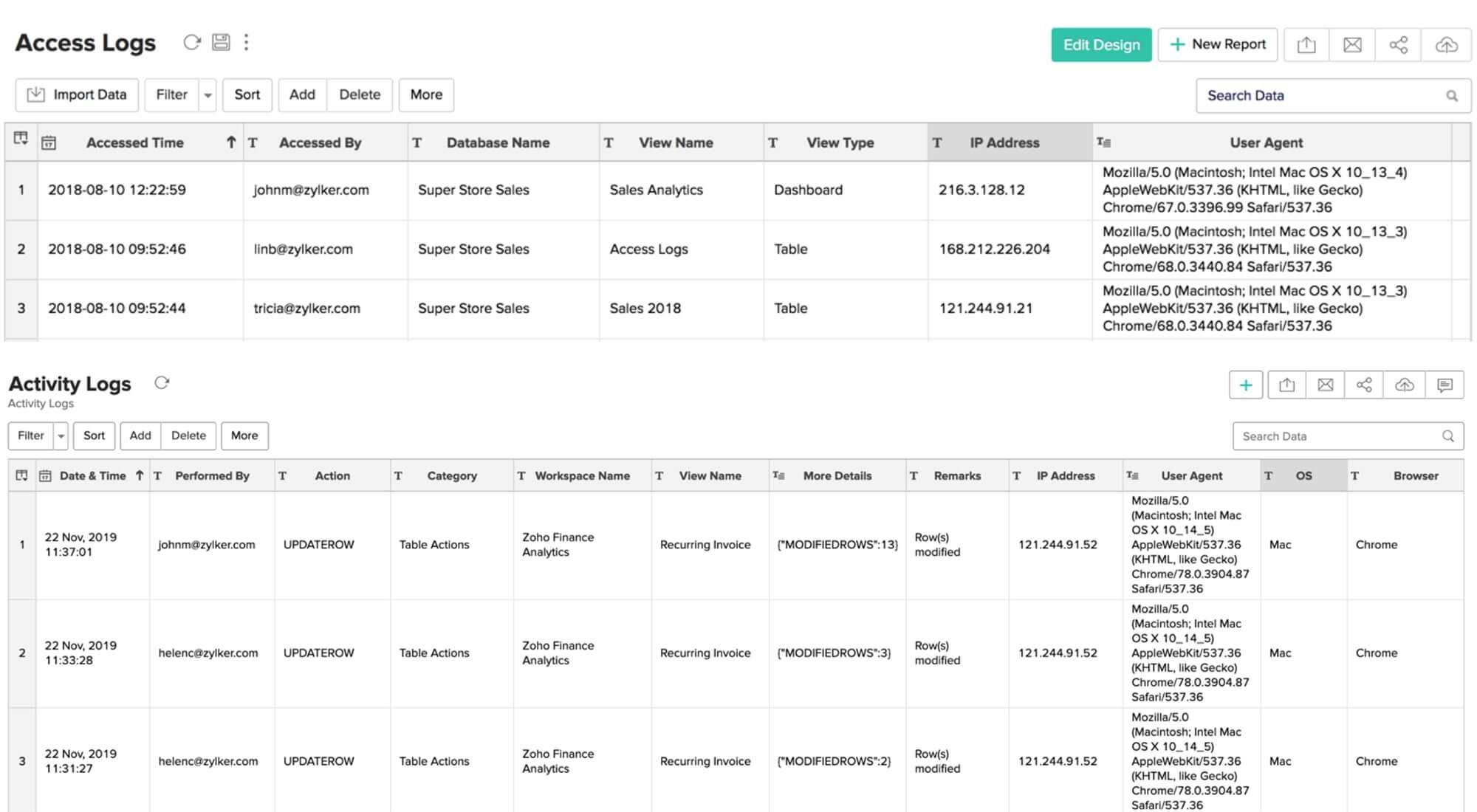Click the comment icon in Activity Logs toolbar
Viewport: 1477px width, 812px height.
tap(1445, 385)
